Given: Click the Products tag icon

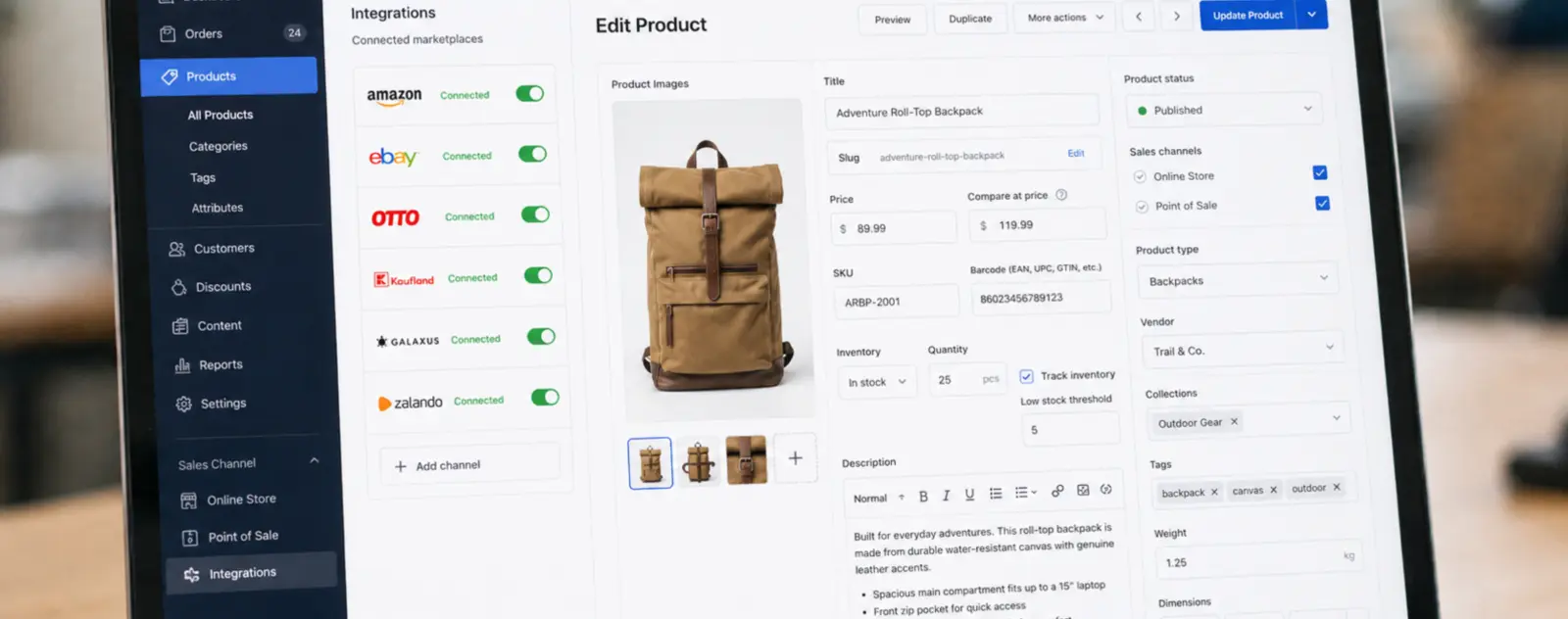Looking at the screenshot, I should click(x=170, y=76).
